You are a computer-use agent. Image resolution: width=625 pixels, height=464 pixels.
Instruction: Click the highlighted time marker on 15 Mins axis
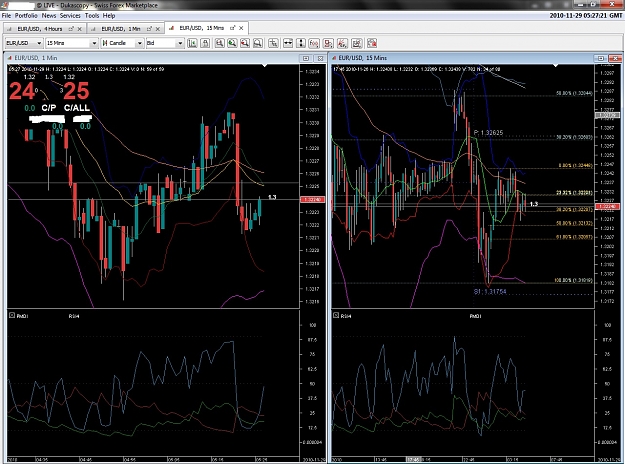click(x=413, y=460)
